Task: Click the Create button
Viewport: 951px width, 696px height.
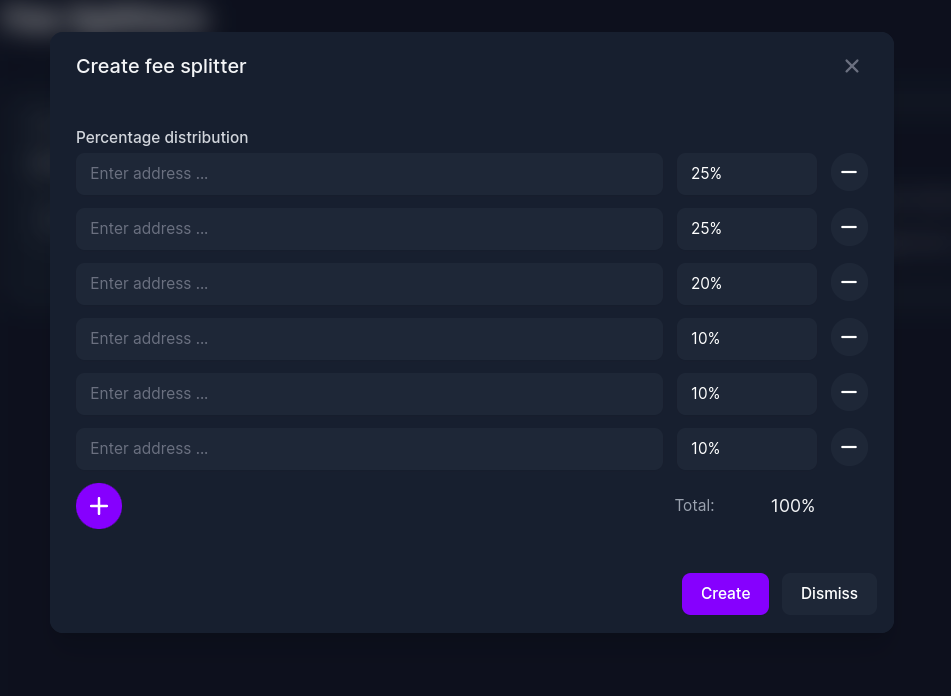Action: (725, 594)
